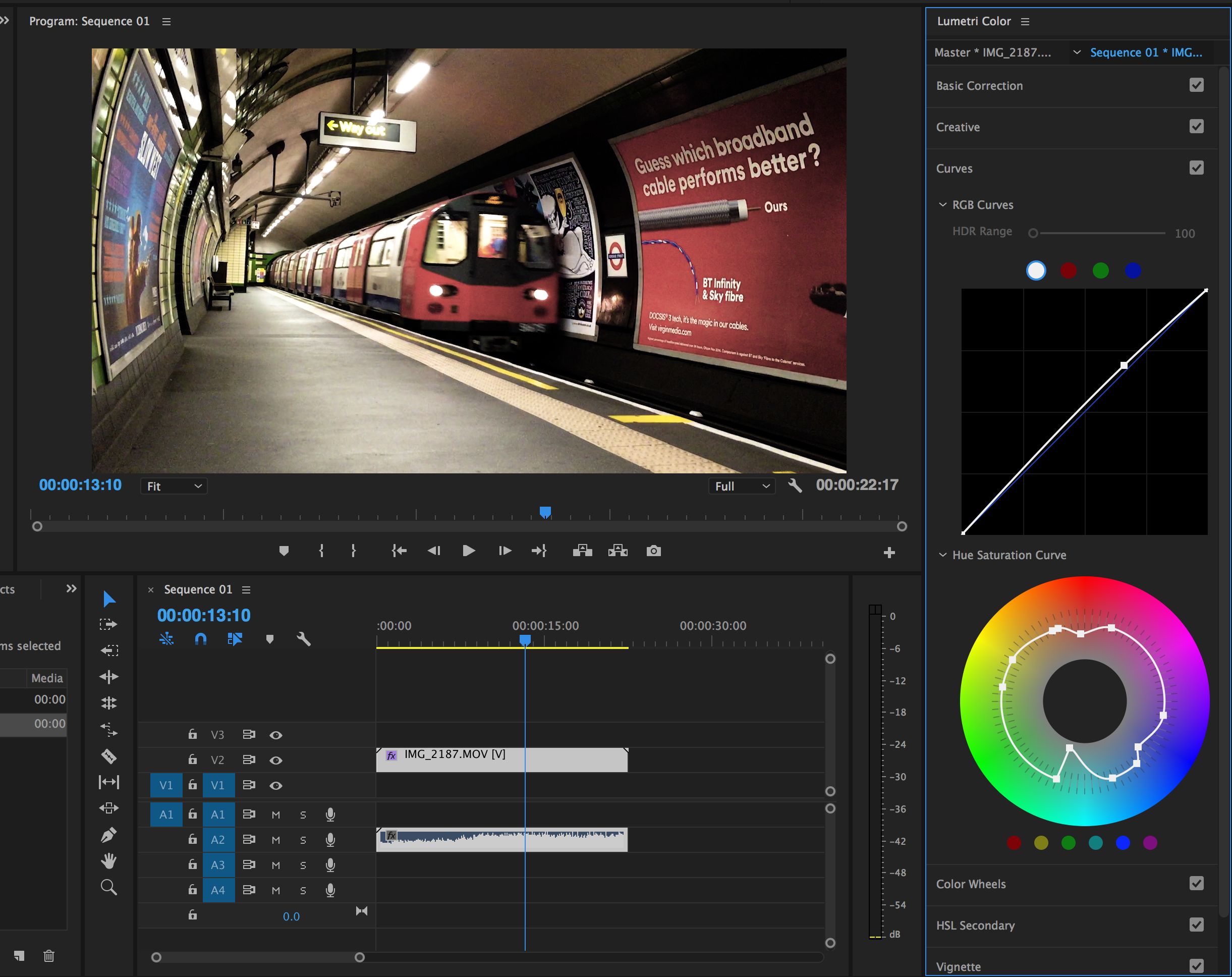
Task: Disable the Basic Correction checkbox
Action: click(1196, 85)
